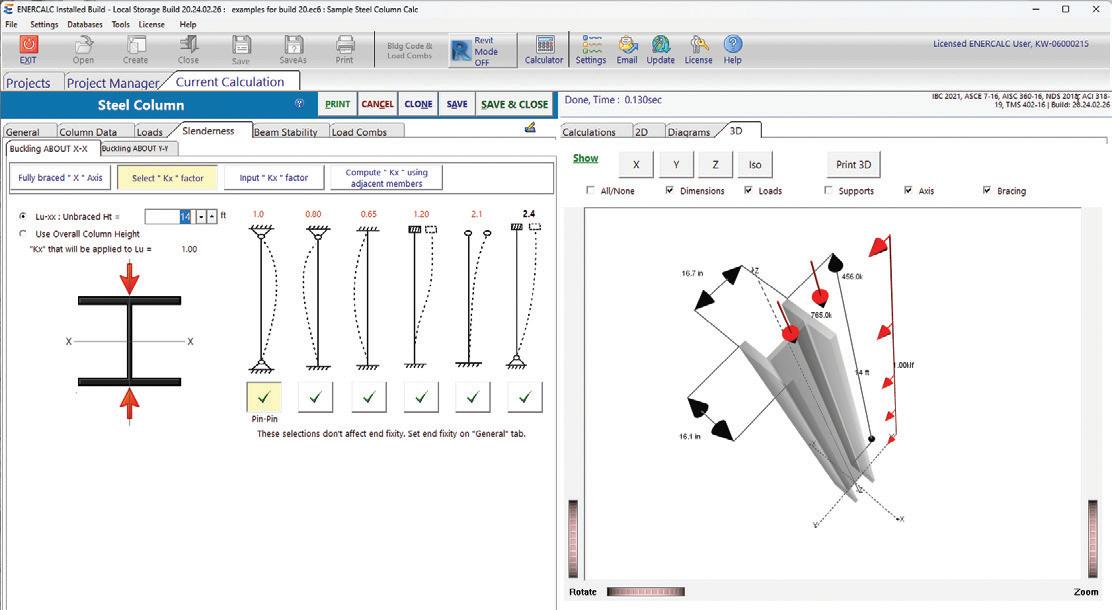
Task: Open Bldg Code & Load Combs
Action: pos(409,50)
